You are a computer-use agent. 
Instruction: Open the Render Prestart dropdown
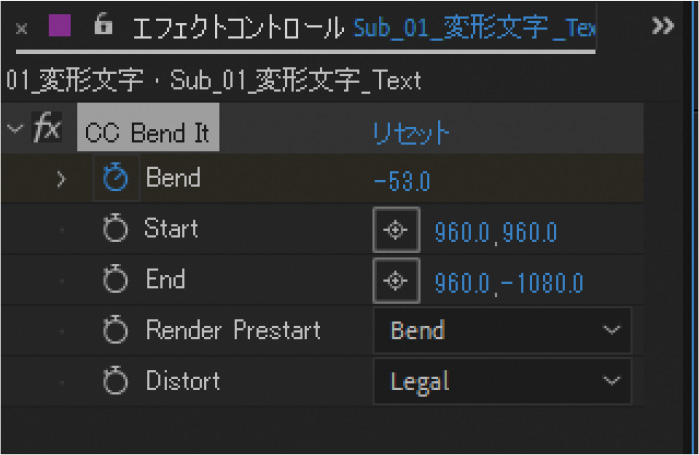click(x=502, y=331)
